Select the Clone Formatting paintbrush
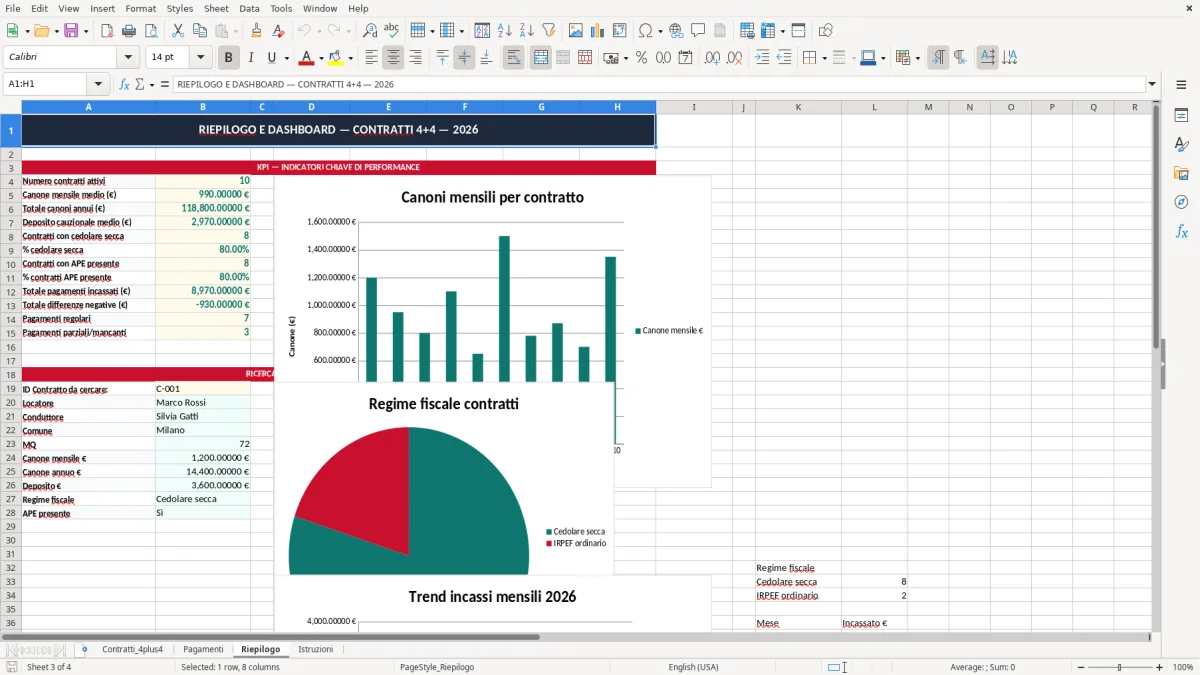The height and width of the screenshot is (675, 1200). tap(256, 31)
